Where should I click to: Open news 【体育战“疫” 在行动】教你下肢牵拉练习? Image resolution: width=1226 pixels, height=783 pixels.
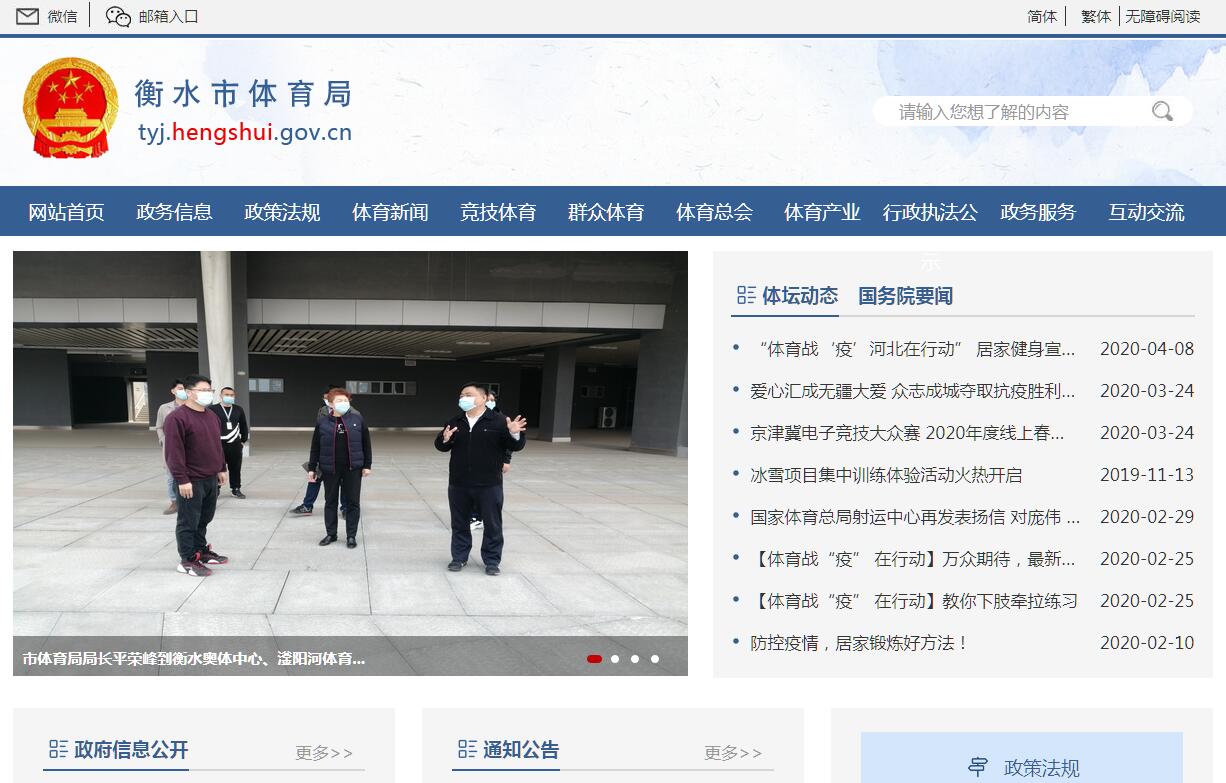pyautogui.click(x=914, y=601)
